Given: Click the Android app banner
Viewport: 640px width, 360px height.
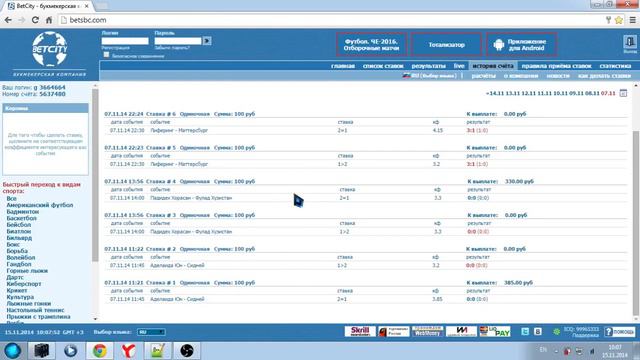Looking at the screenshot, I should [522, 44].
